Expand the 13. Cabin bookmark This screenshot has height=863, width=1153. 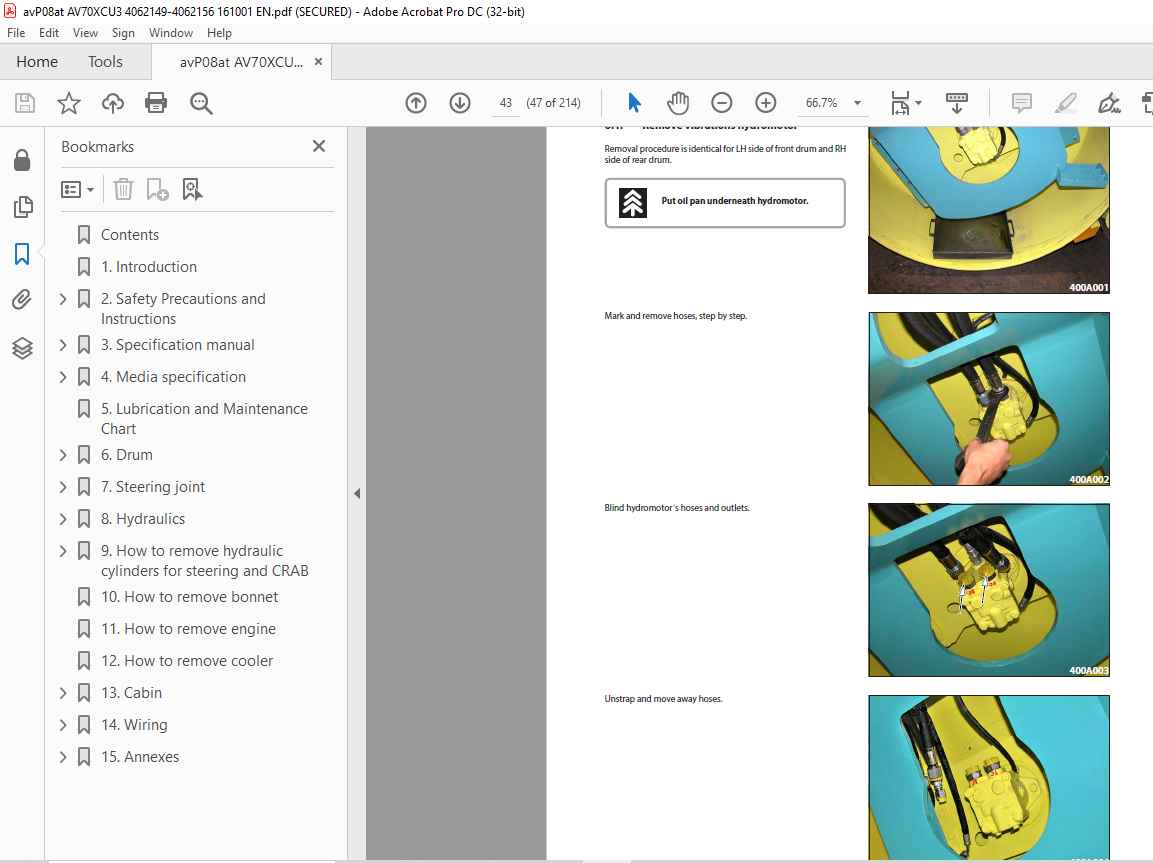(x=63, y=693)
